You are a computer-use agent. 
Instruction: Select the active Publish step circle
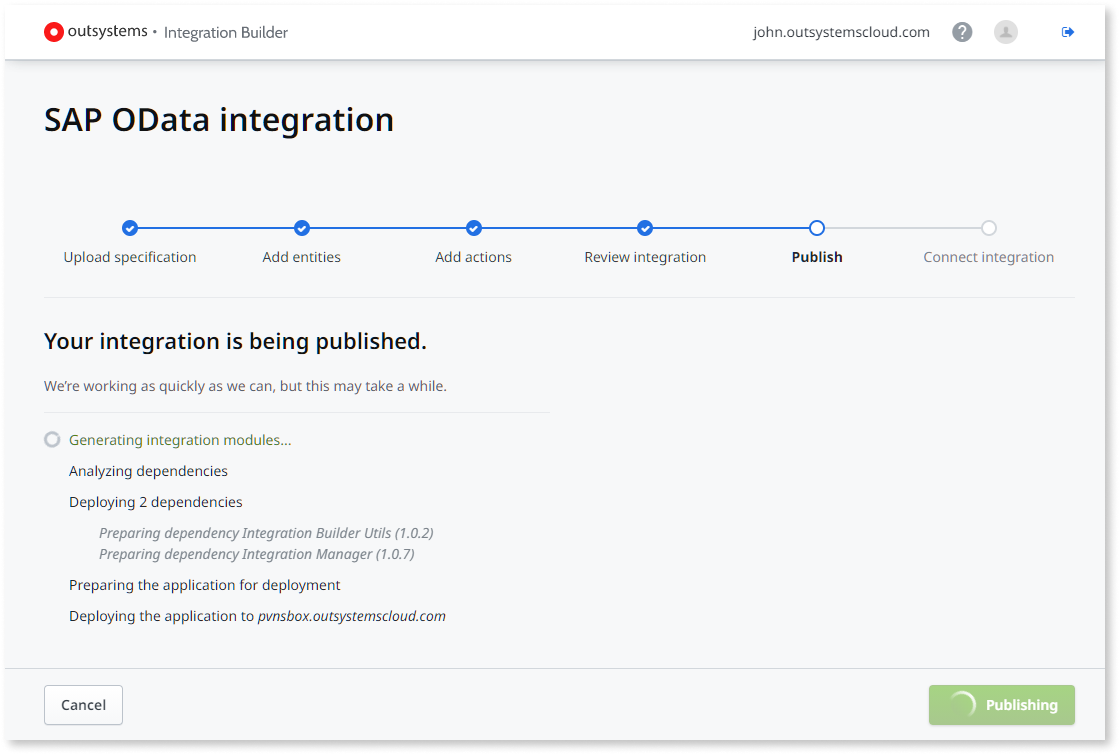click(817, 228)
